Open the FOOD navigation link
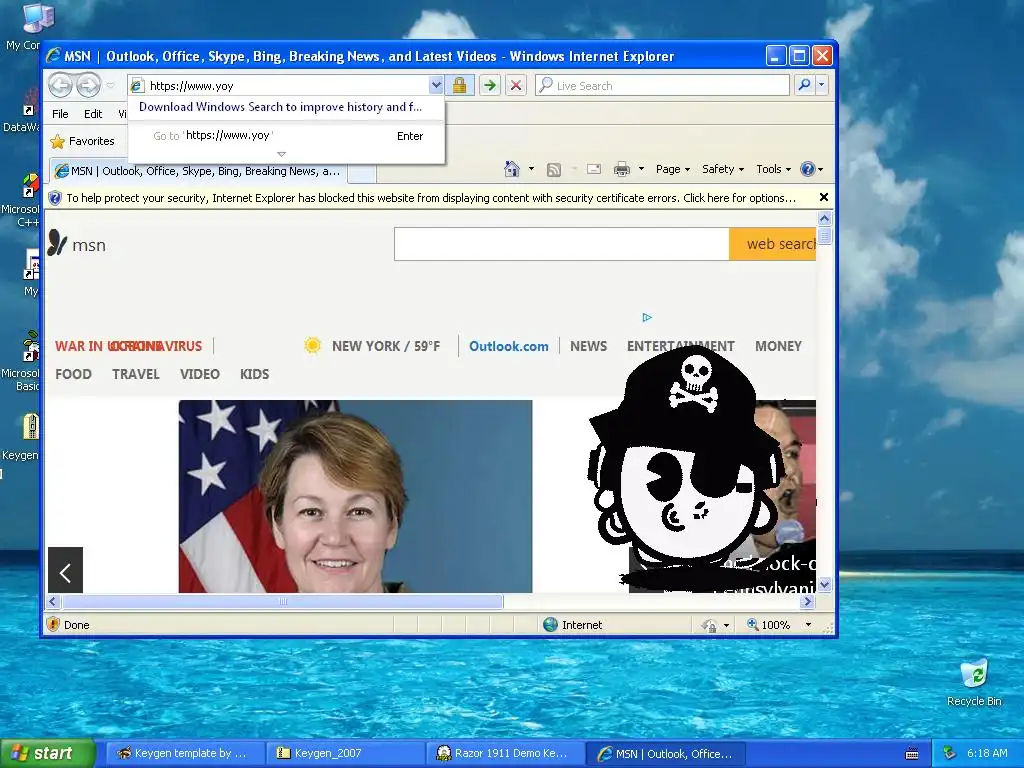 [x=73, y=374]
